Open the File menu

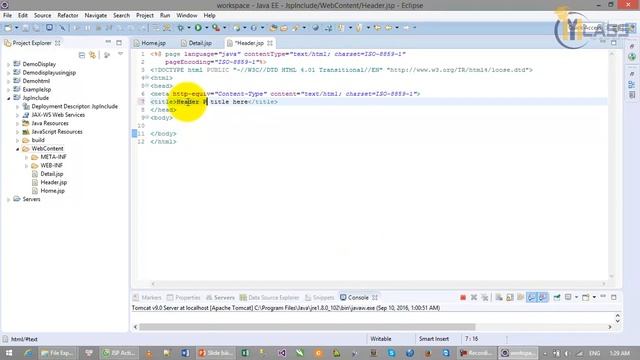point(7,15)
